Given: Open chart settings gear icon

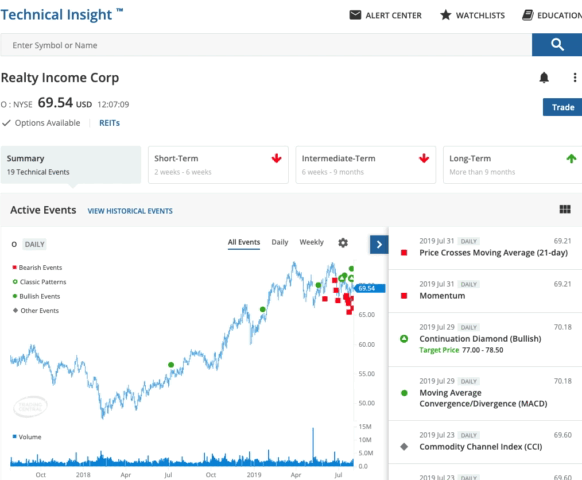Looking at the screenshot, I should coord(343,243).
